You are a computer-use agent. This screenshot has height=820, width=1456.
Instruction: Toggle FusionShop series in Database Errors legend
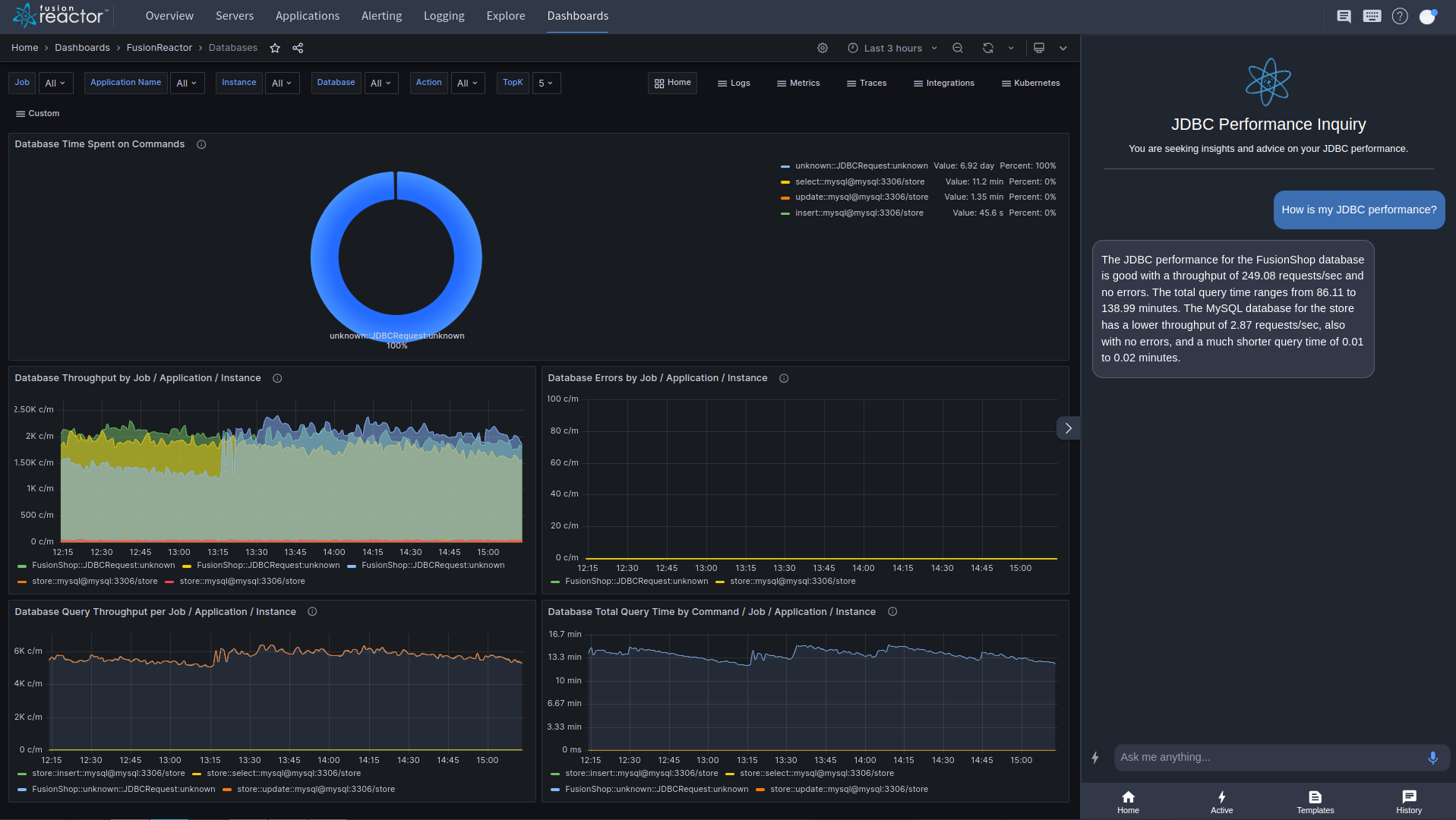(636, 581)
